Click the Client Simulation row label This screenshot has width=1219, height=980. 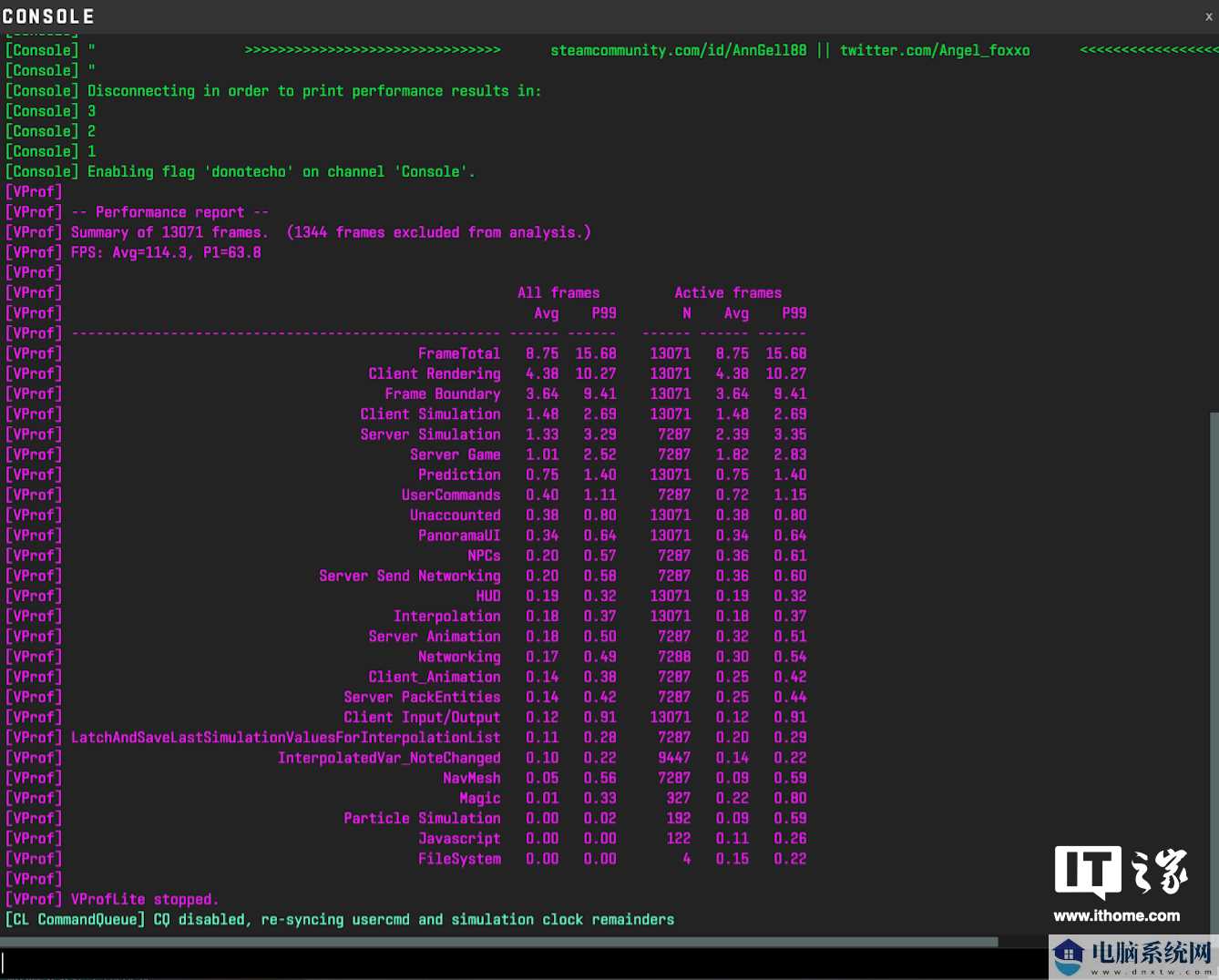point(430,413)
